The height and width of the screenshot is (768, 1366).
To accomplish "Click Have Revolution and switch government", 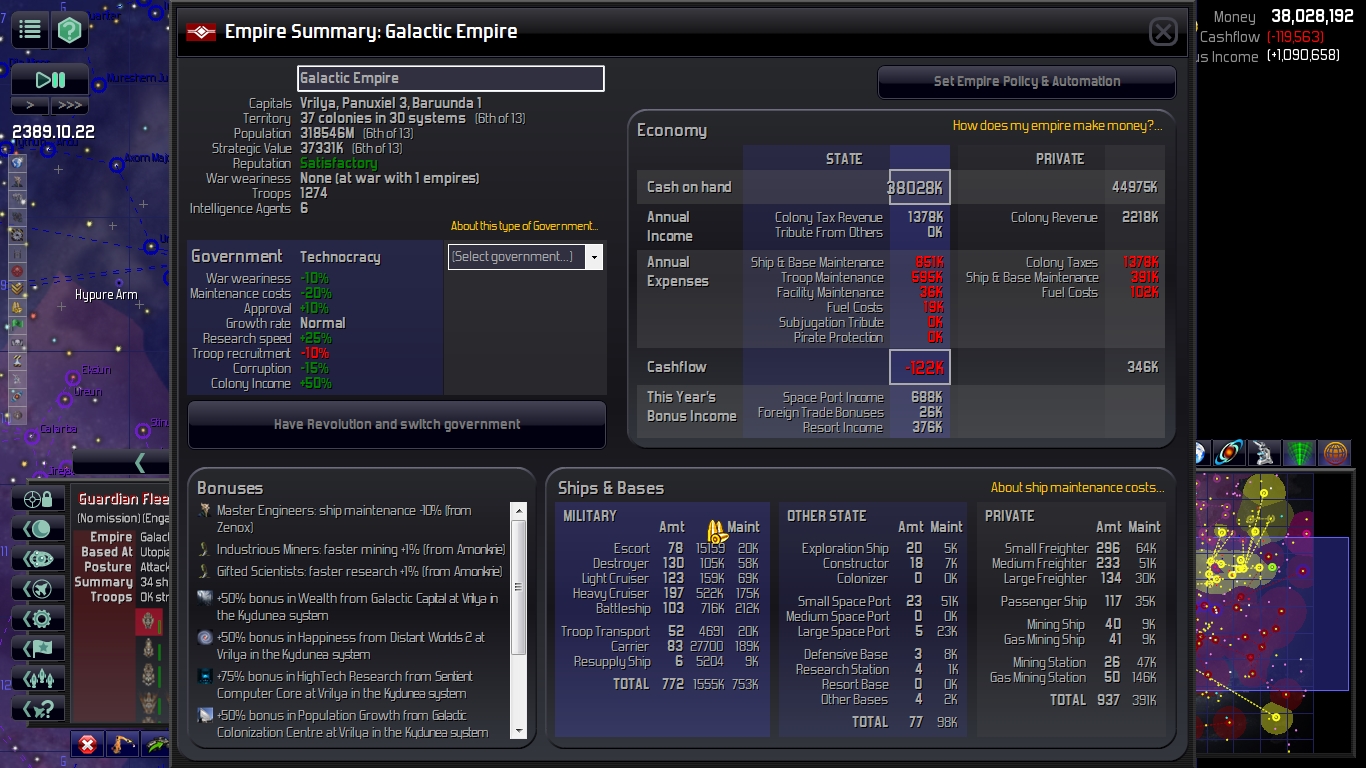I will click(397, 425).
